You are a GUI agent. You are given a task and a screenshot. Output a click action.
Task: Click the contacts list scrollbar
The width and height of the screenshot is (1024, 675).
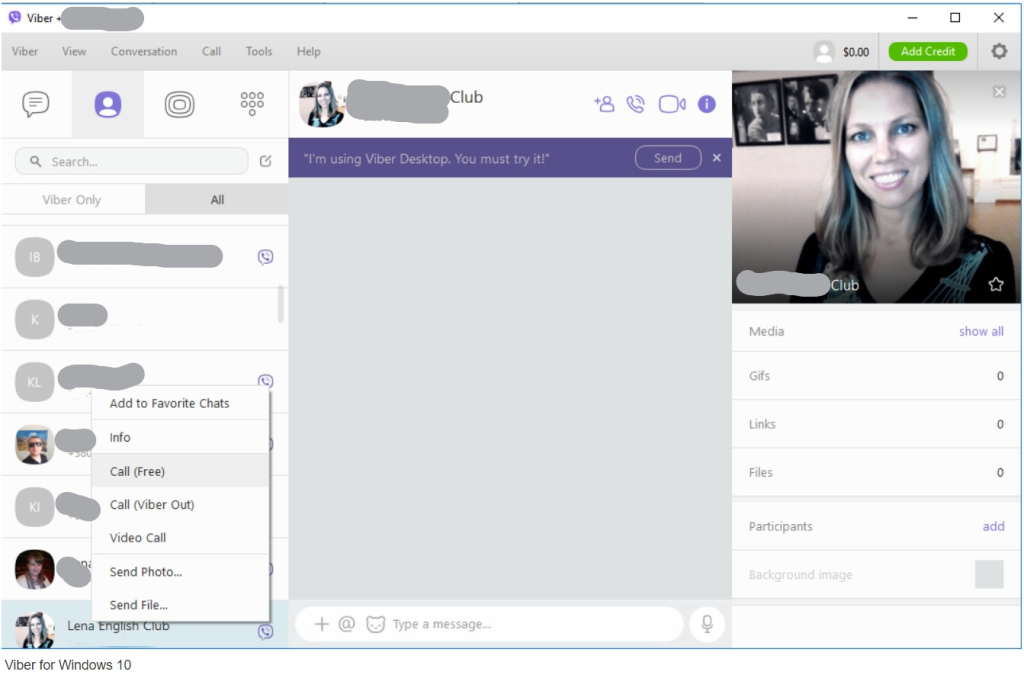tap(281, 304)
